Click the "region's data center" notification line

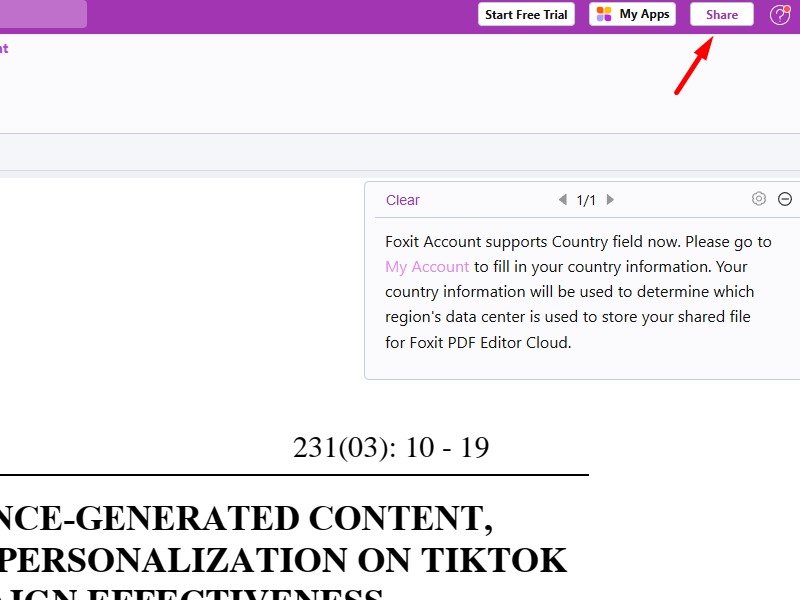click(x=569, y=317)
